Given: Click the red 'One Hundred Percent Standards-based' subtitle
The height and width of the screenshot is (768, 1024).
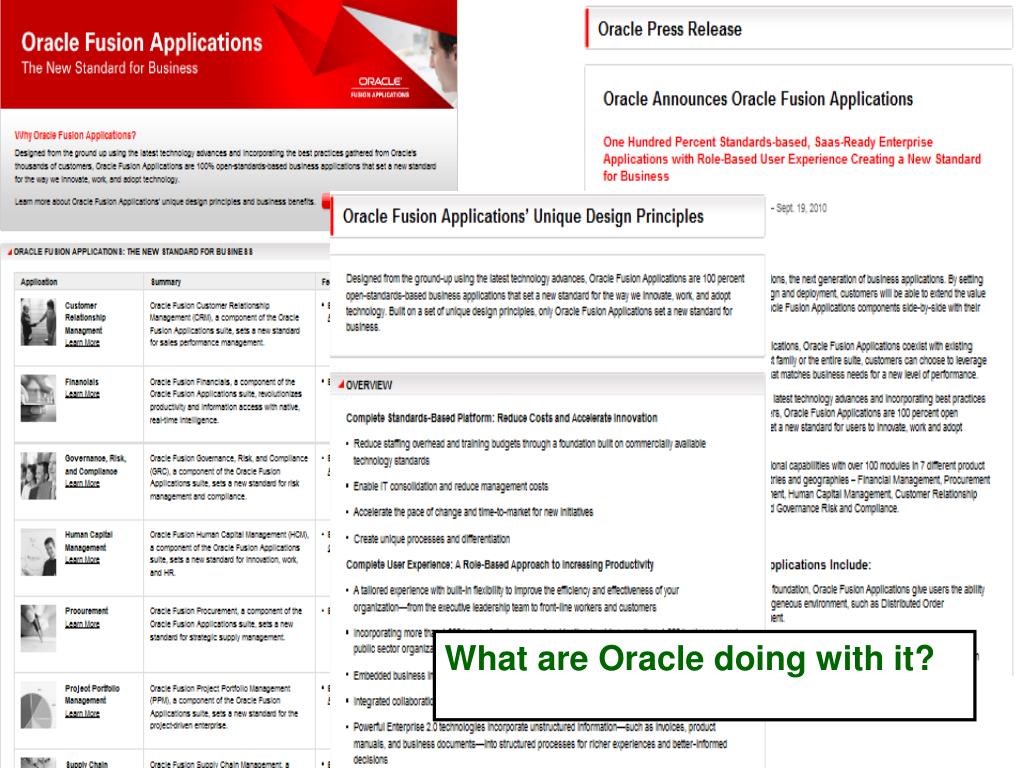Looking at the screenshot, I should coord(792,159).
